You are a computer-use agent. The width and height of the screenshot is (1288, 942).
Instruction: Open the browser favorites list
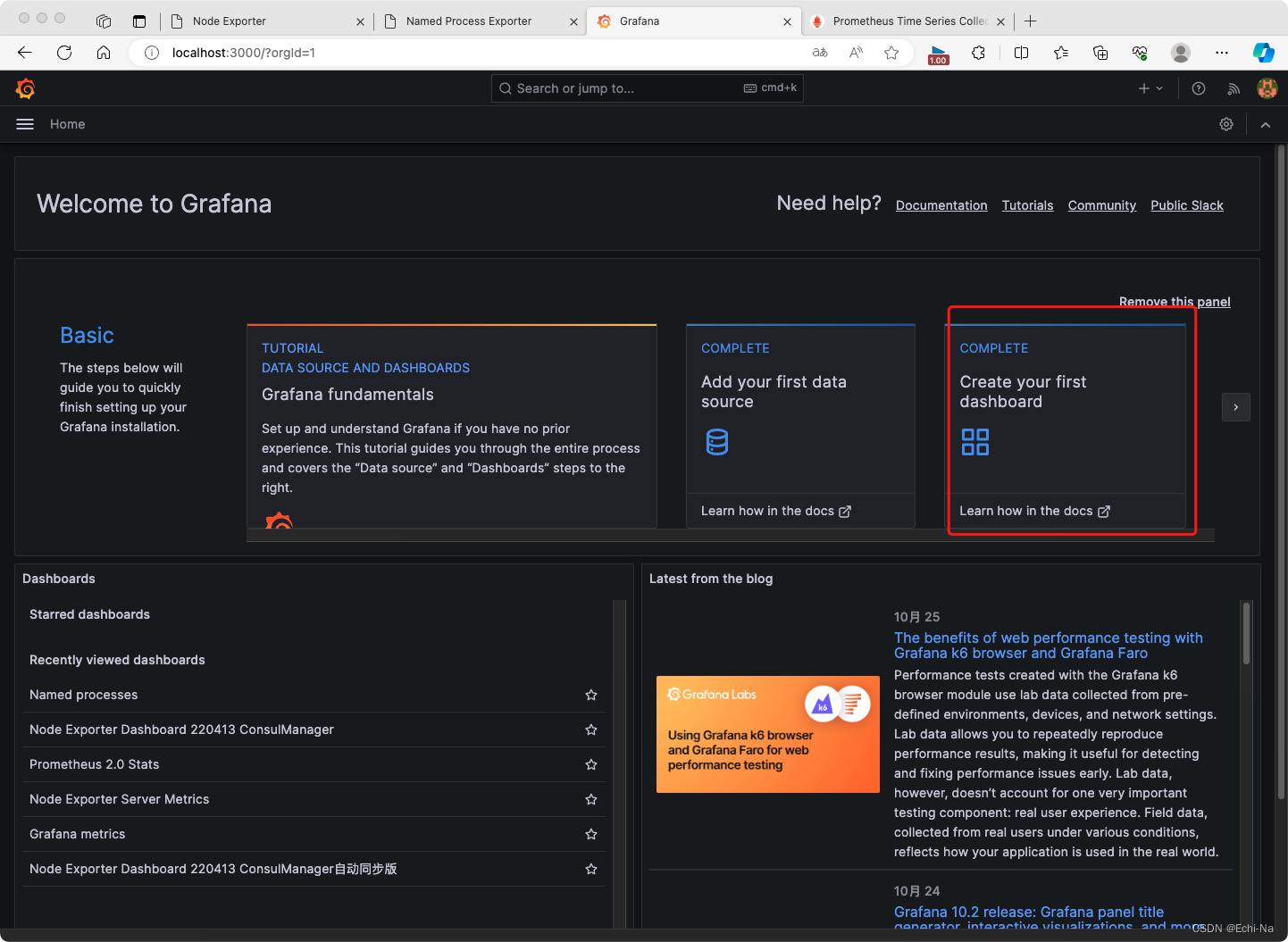tap(1061, 53)
